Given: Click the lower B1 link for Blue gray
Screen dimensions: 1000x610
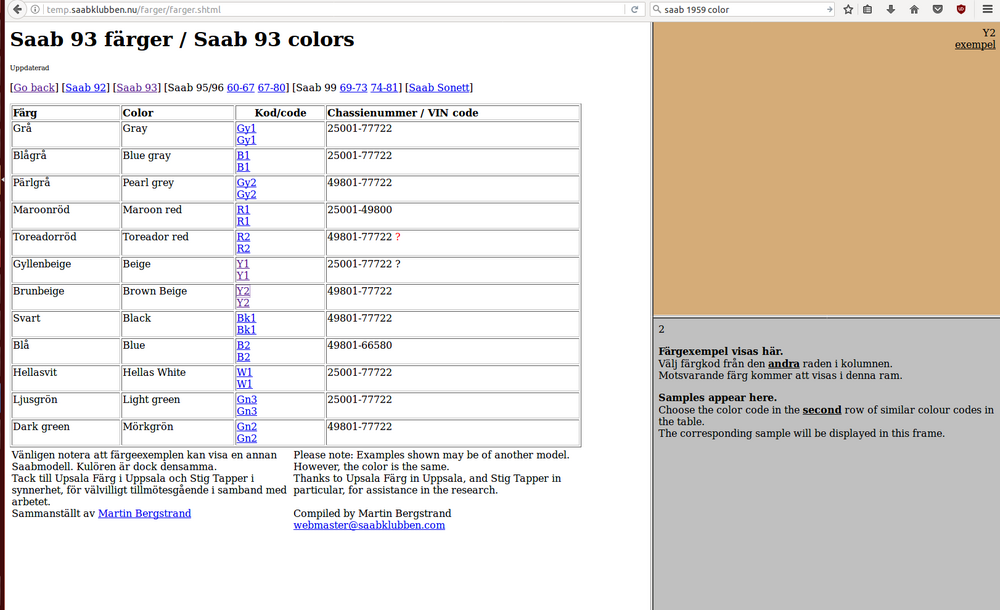Looking at the screenshot, I should tap(243, 167).
